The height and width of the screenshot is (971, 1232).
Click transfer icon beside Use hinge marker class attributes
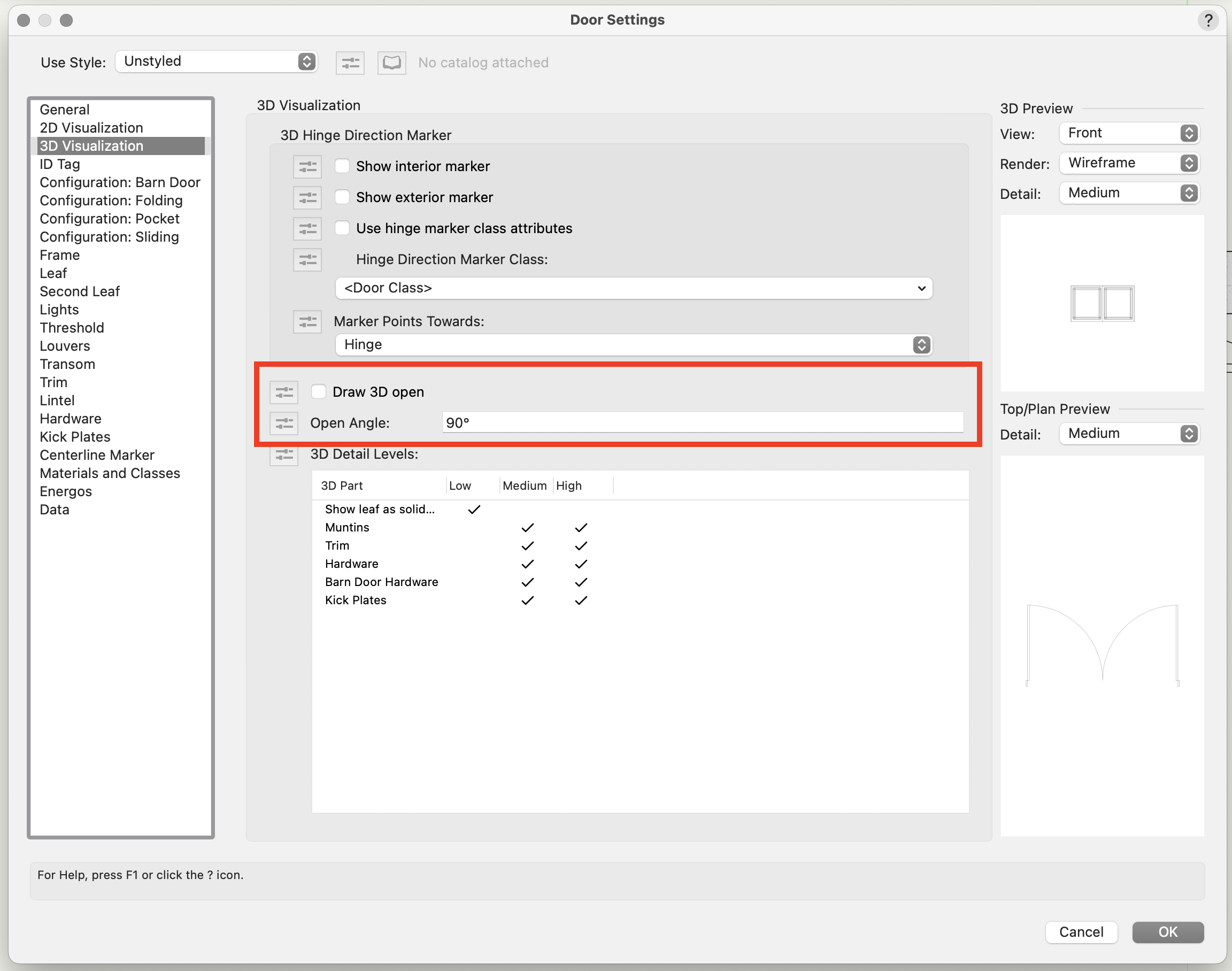(307, 228)
